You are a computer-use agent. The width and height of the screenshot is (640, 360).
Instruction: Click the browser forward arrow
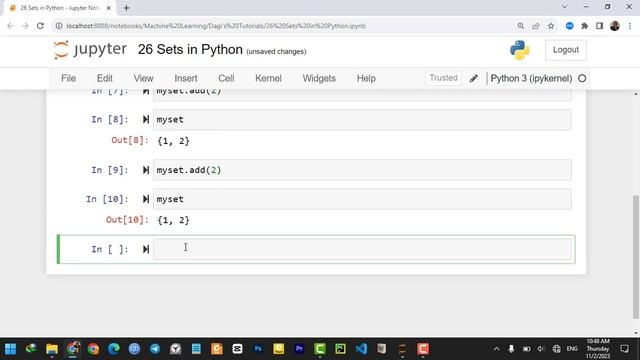(x=25, y=26)
